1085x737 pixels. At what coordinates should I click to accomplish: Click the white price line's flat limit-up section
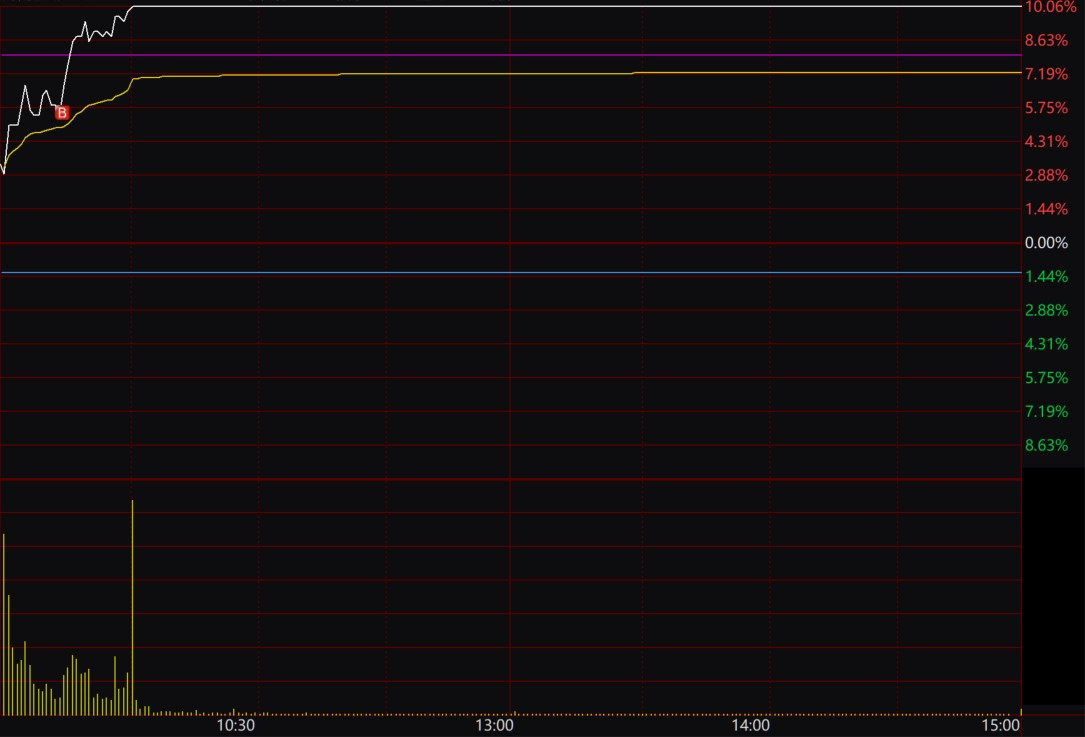coord(500,6)
